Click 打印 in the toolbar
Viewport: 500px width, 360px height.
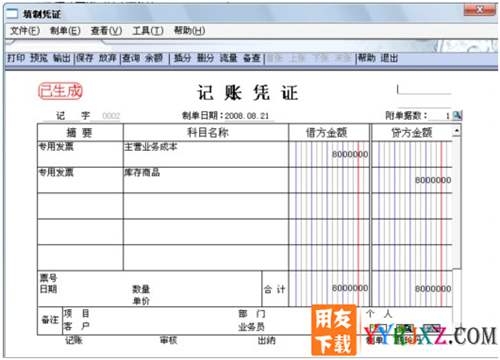pos(16,58)
